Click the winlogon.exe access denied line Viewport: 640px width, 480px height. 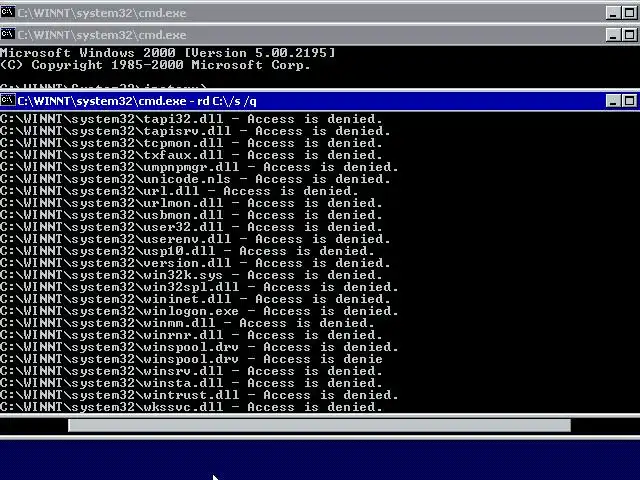(199, 311)
